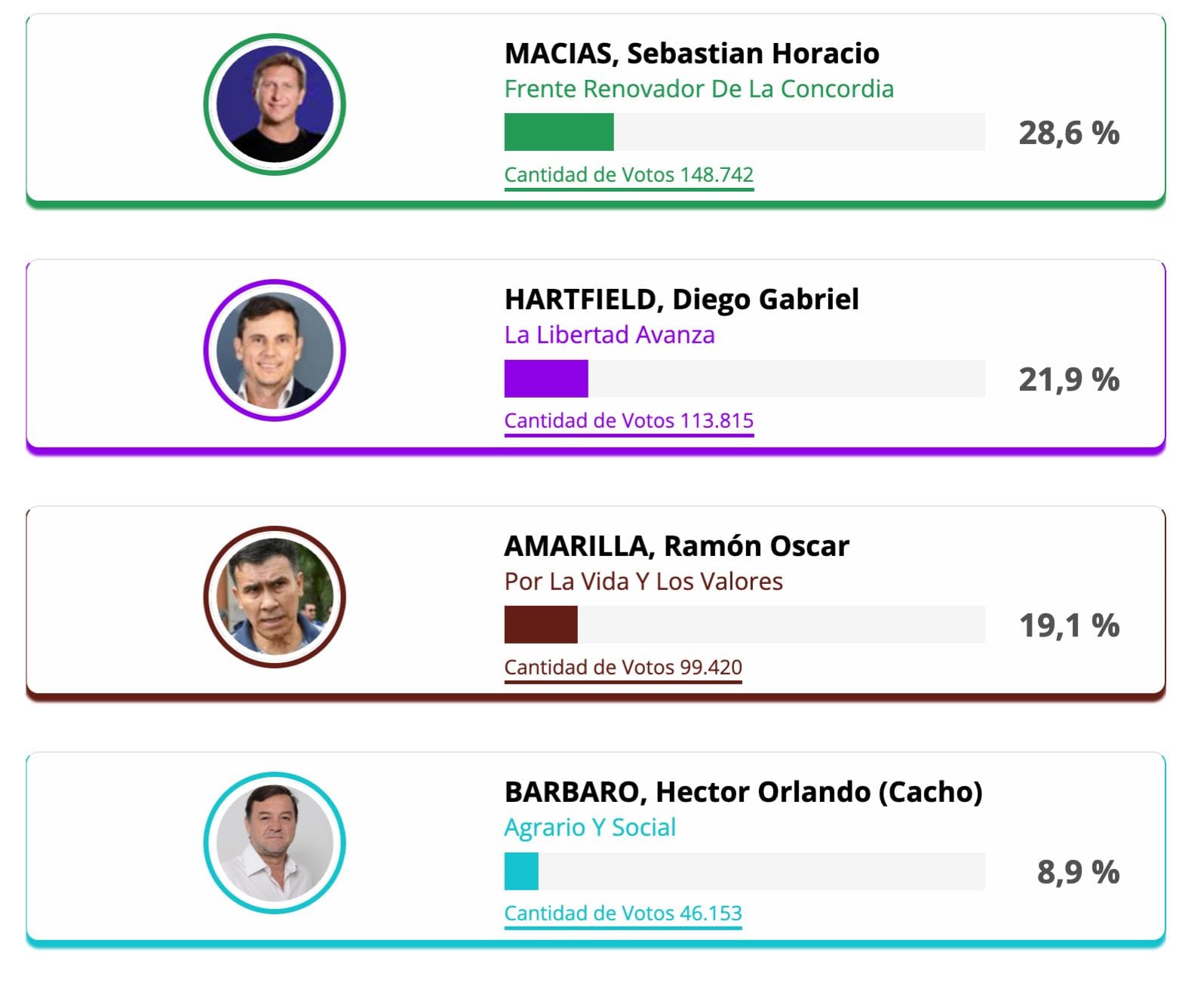Click the Por La Vida Y Los Valores label
The height and width of the screenshot is (983, 1204).
[x=643, y=582]
